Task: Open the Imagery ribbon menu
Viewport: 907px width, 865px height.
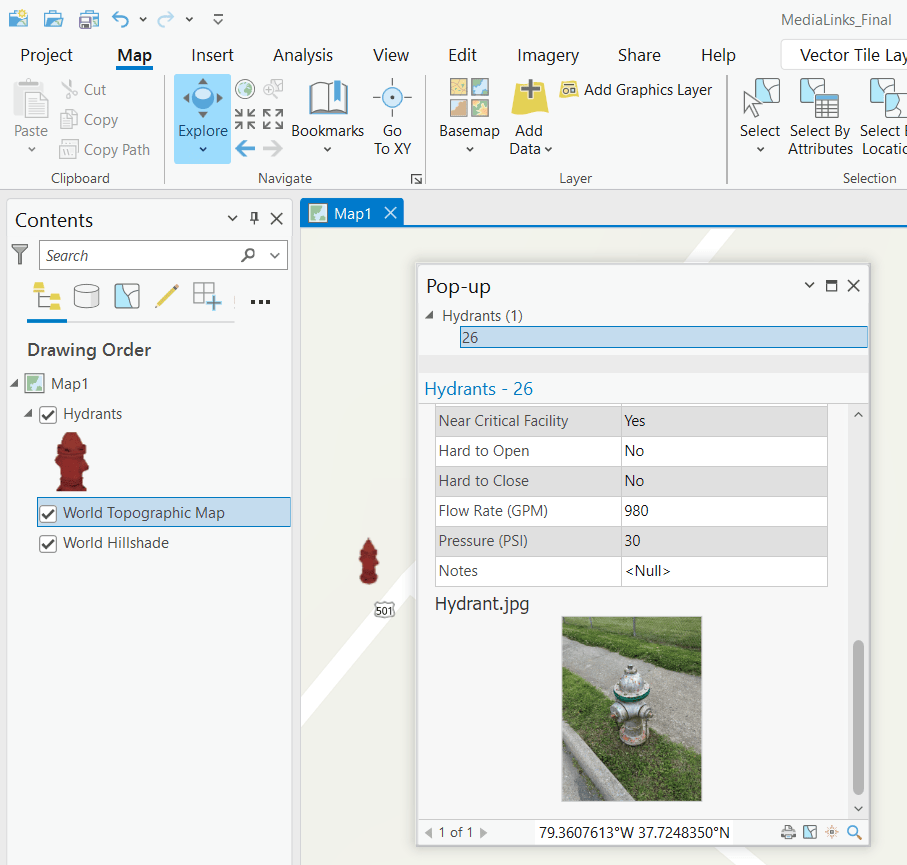Action: (x=548, y=55)
